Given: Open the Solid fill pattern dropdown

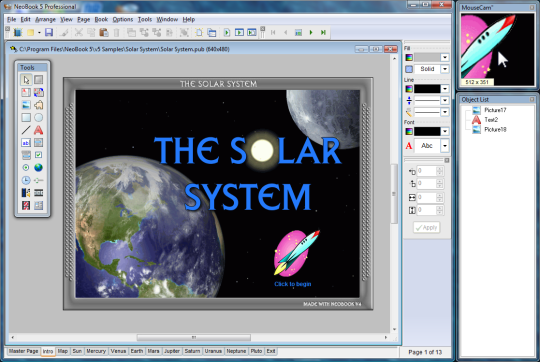Looking at the screenshot, I should tap(445, 69).
